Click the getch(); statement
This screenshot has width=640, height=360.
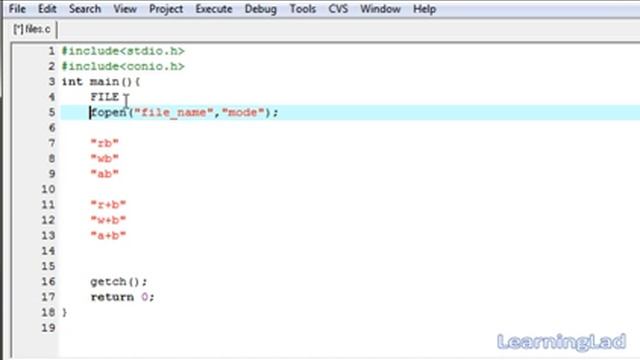tap(119, 282)
